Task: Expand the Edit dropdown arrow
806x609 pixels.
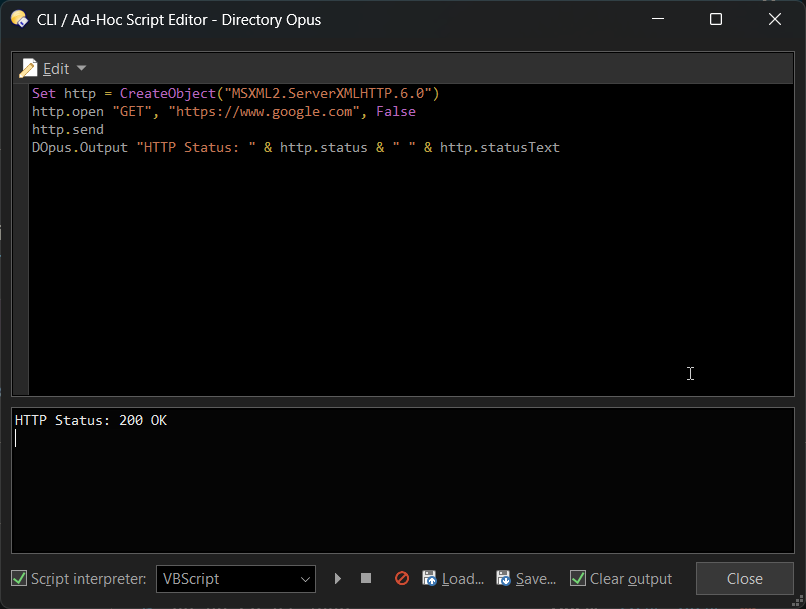Action: click(81, 68)
